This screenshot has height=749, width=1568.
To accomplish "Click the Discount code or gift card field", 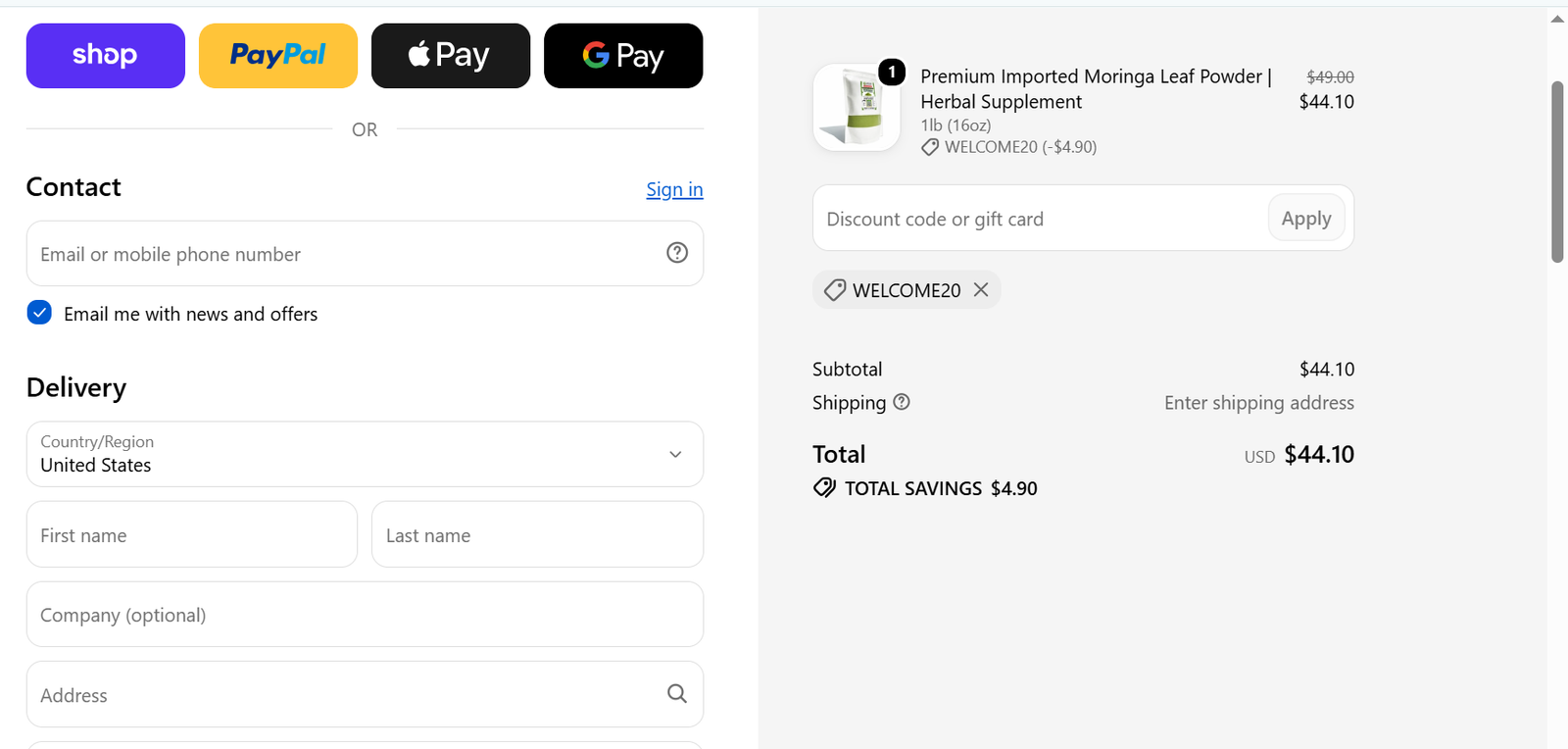I will tap(1041, 219).
